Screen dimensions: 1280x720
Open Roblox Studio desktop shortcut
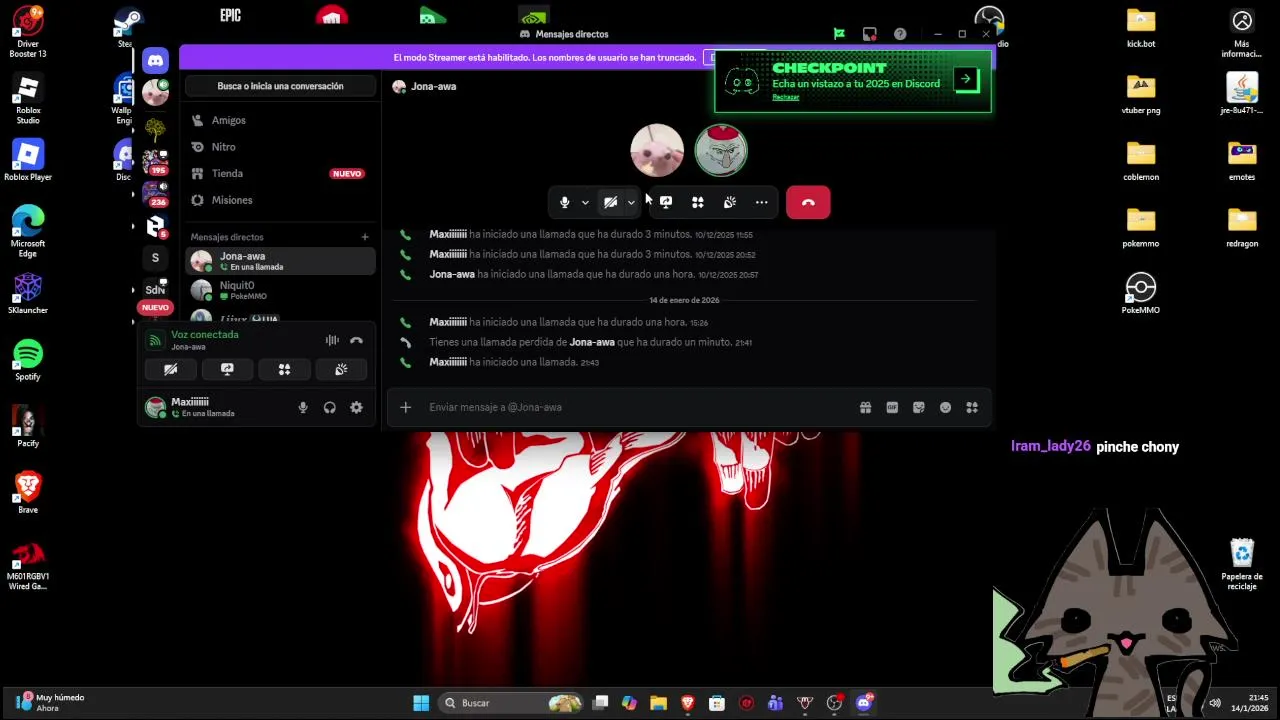pos(28,99)
